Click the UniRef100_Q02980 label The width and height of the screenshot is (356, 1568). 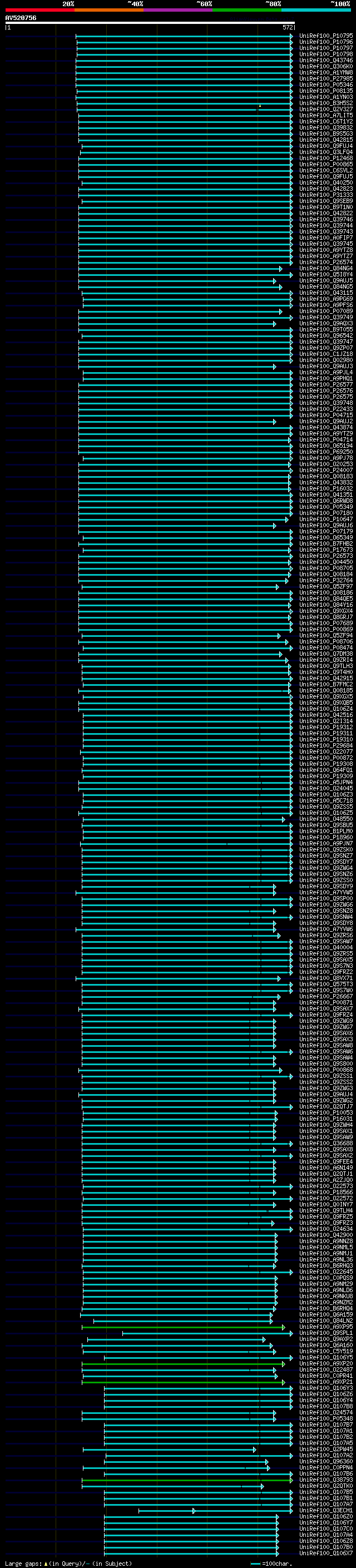325,360
